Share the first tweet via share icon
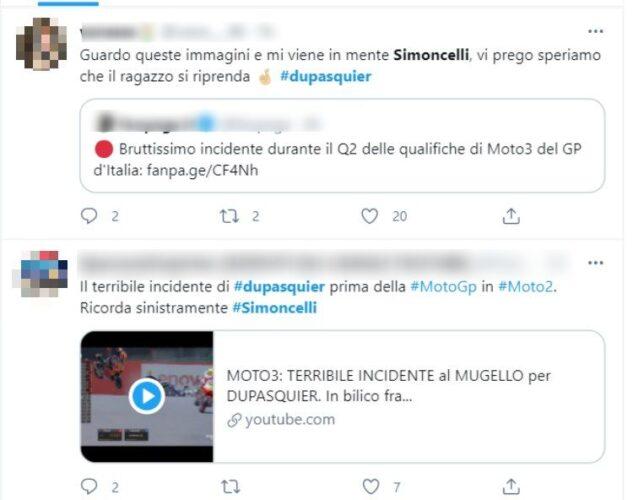633x500 pixels. point(511,216)
